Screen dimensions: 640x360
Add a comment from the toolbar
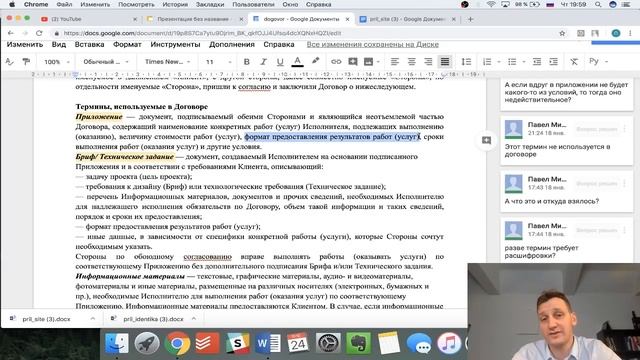click(353, 62)
